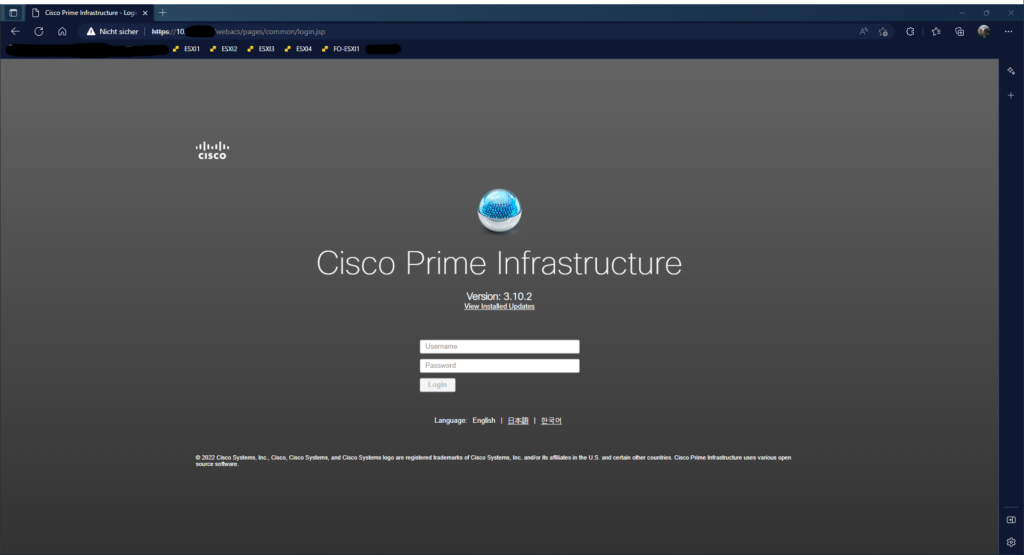Switch language to 한국어
1024x555 pixels.
551,420
